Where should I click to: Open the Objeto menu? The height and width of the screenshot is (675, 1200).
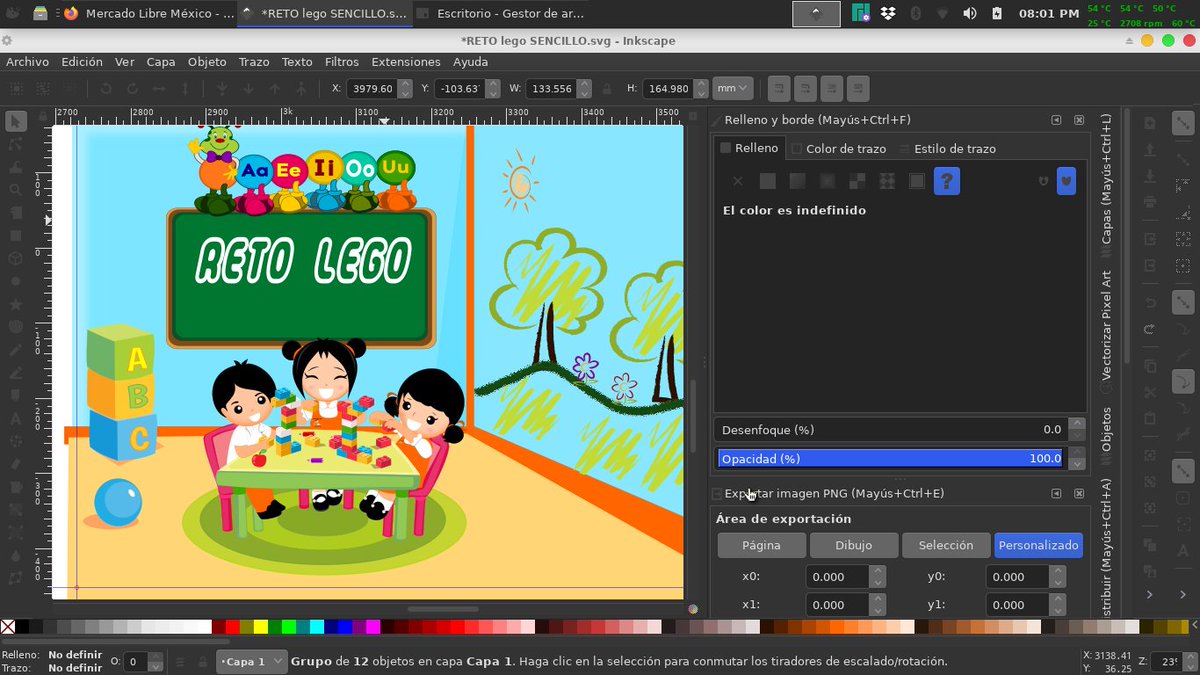[x=207, y=61]
